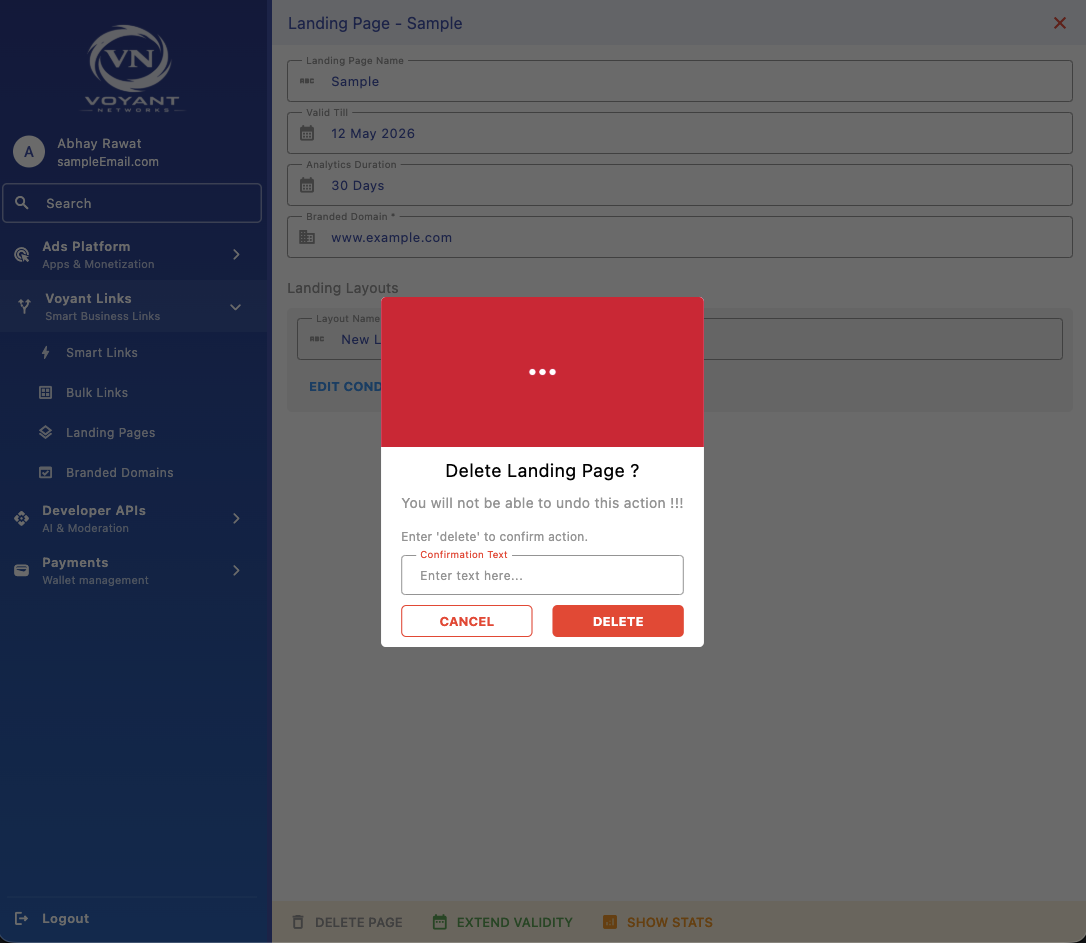Expand the Payments section chevron
The image size is (1086, 943).
pos(236,571)
